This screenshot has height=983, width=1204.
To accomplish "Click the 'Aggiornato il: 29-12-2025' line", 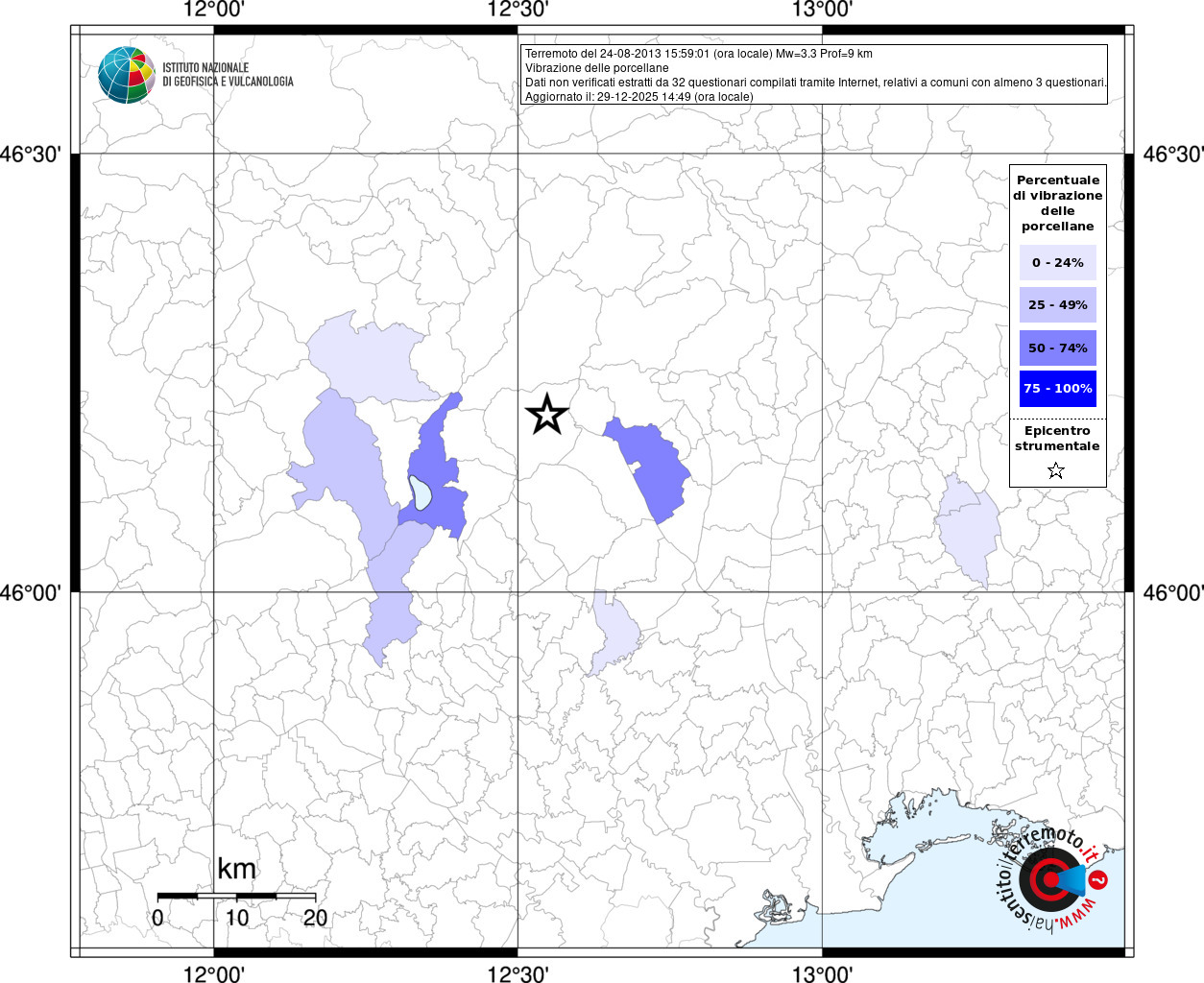I will click(x=638, y=97).
